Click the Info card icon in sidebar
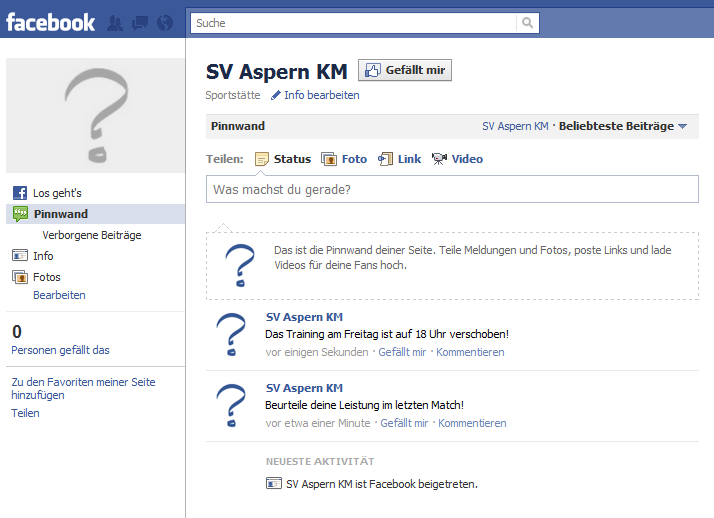This screenshot has width=714, height=518. (x=20, y=256)
